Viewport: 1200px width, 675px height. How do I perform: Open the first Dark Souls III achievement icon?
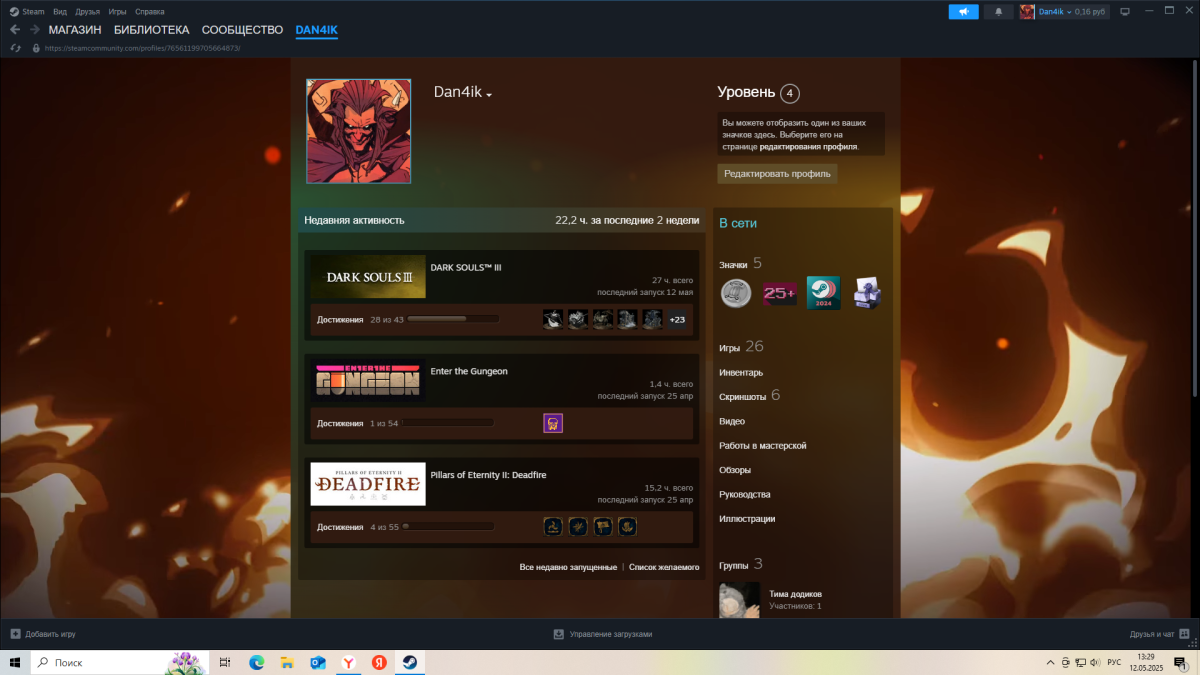click(553, 319)
